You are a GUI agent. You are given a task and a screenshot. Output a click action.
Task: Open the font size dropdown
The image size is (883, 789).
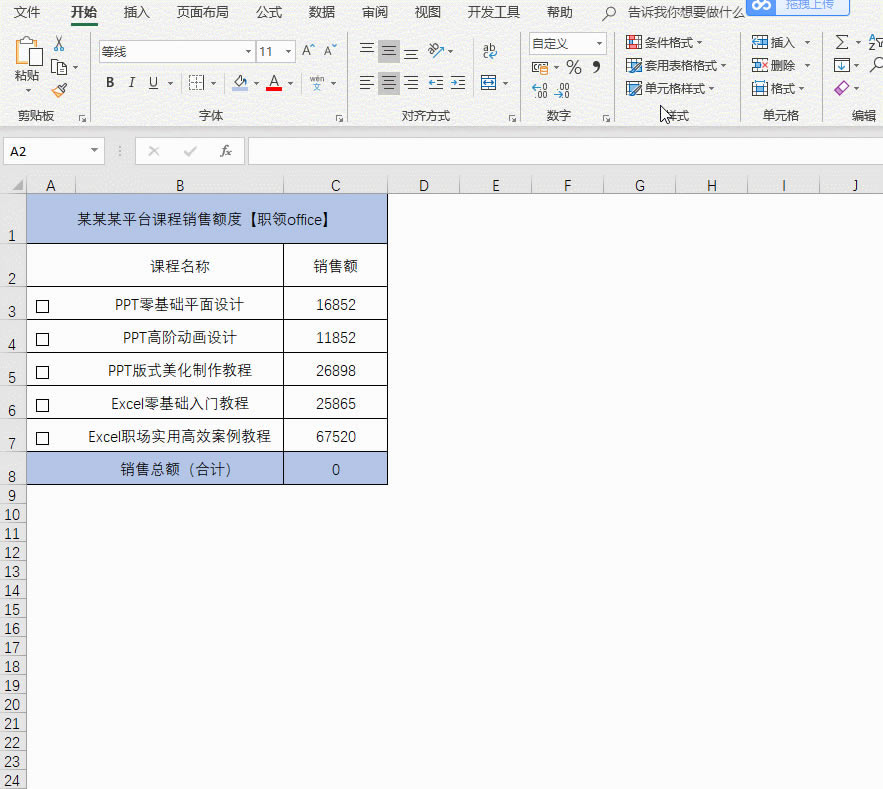coord(288,52)
